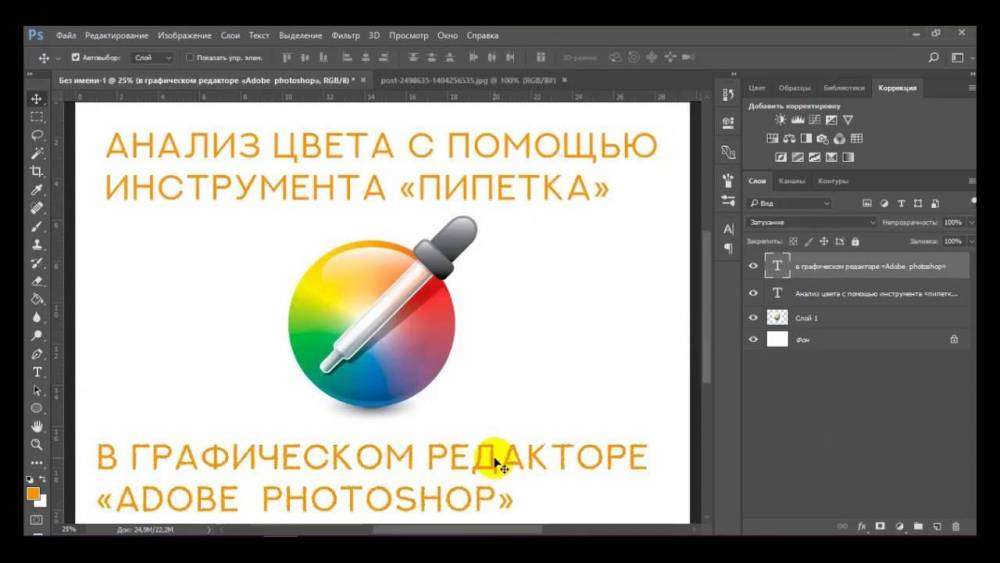Open the Фильтр menu
1000x563 pixels.
[x=346, y=36]
